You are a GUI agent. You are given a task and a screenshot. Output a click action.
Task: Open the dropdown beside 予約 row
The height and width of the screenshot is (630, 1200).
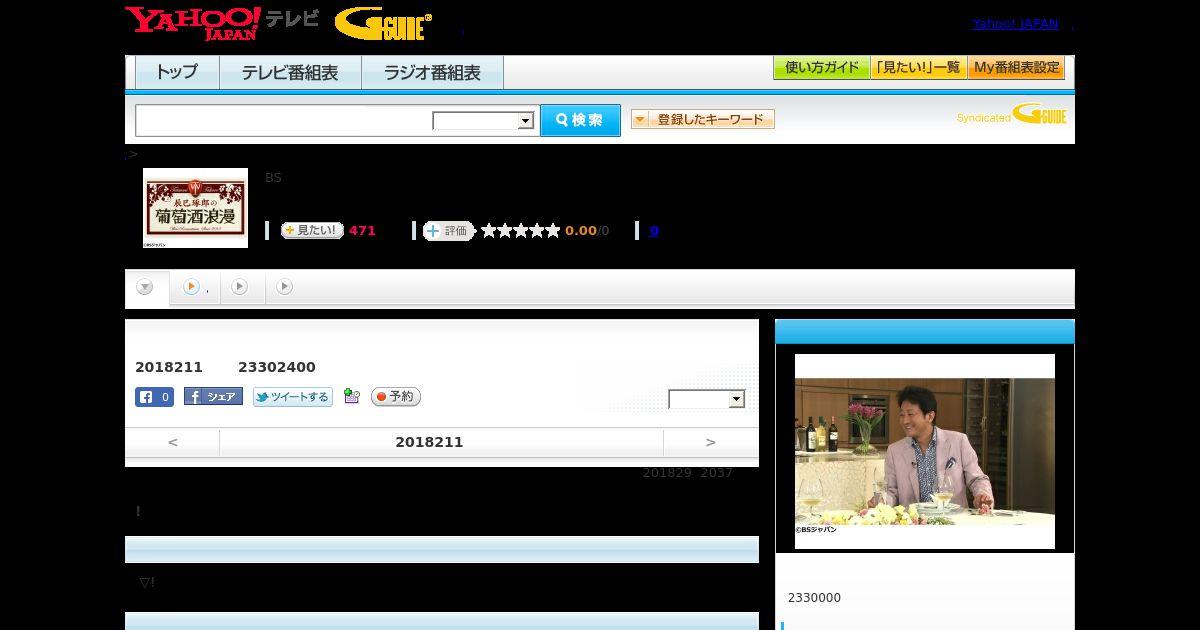tap(707, 399)
